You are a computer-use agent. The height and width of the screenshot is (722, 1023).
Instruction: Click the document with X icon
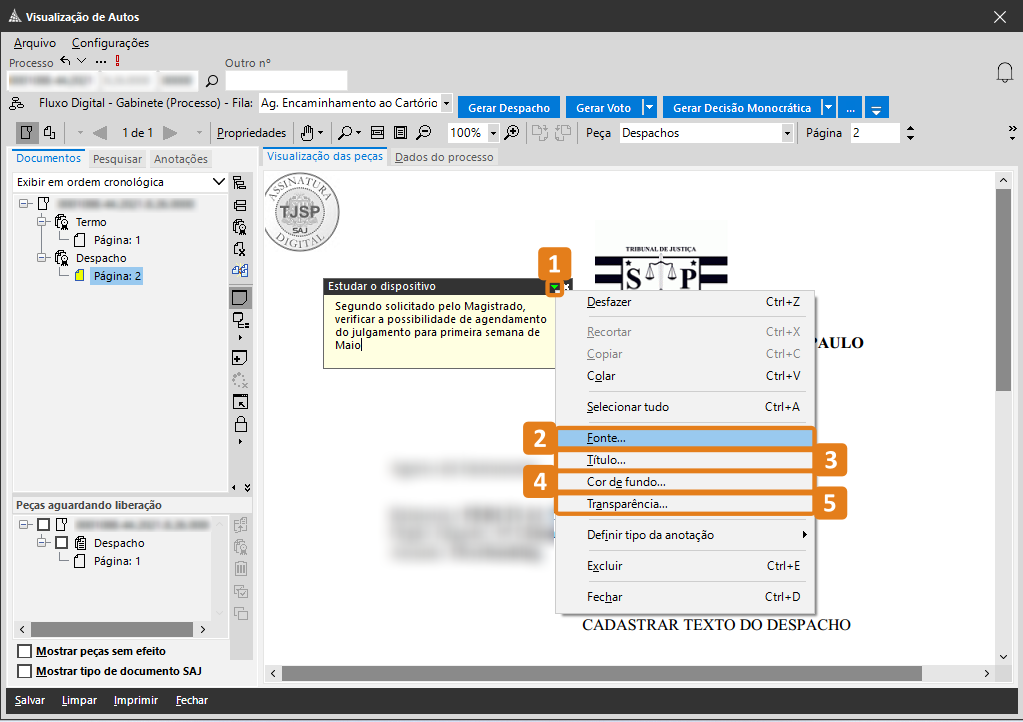(240, 248)
